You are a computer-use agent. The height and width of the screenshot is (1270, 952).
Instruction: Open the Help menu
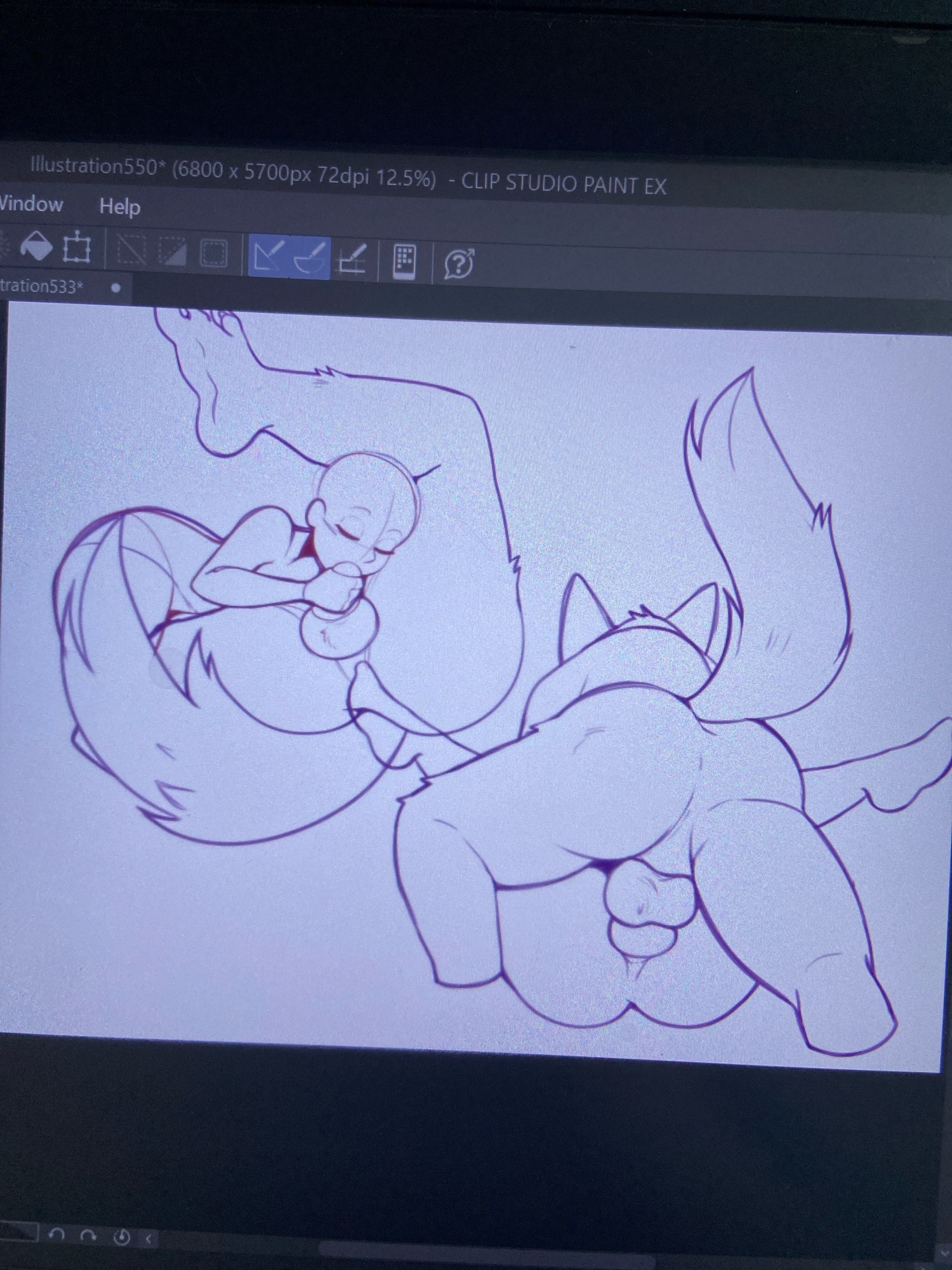(x=119, y=207)
